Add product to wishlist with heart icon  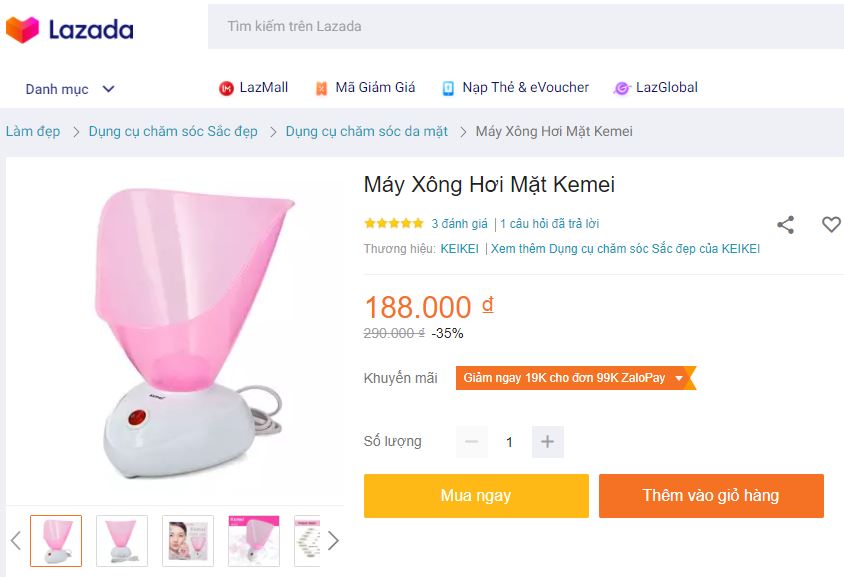point(831,224)
